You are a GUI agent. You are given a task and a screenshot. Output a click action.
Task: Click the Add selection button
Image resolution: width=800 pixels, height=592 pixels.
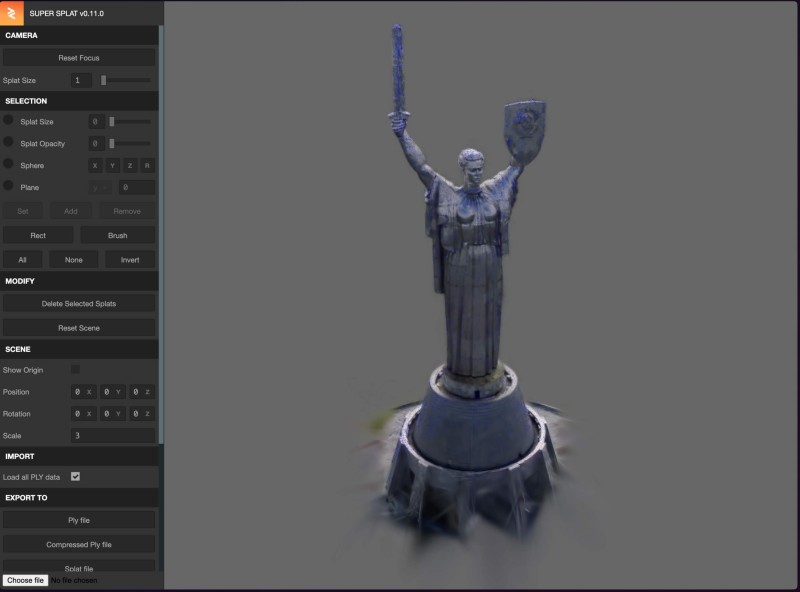(x=71, y=211)
